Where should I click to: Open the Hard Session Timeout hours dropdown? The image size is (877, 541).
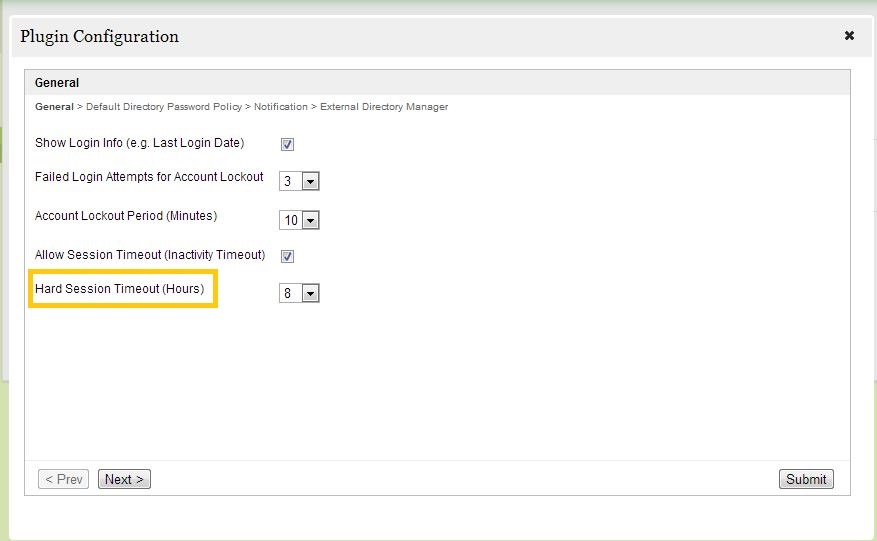[299, 294]
